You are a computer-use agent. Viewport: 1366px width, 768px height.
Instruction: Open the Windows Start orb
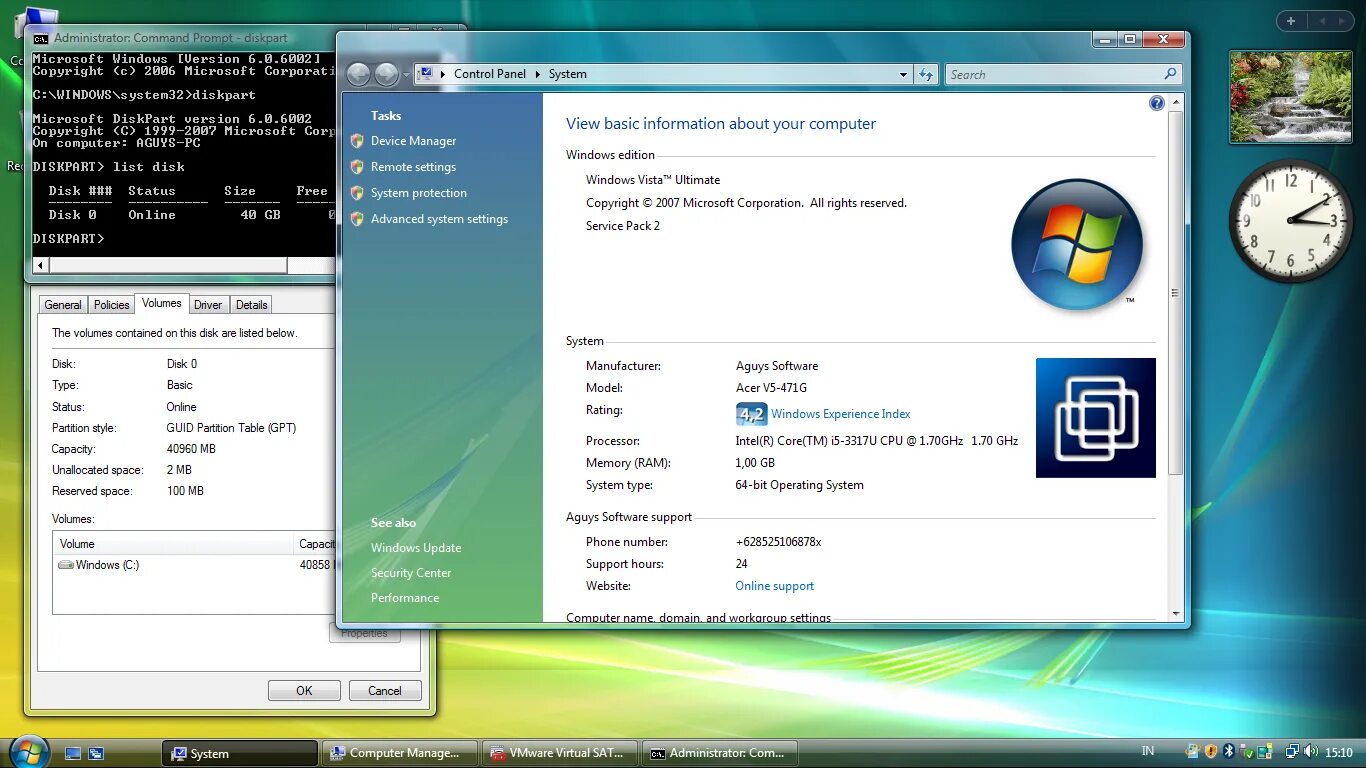(28, 752)
